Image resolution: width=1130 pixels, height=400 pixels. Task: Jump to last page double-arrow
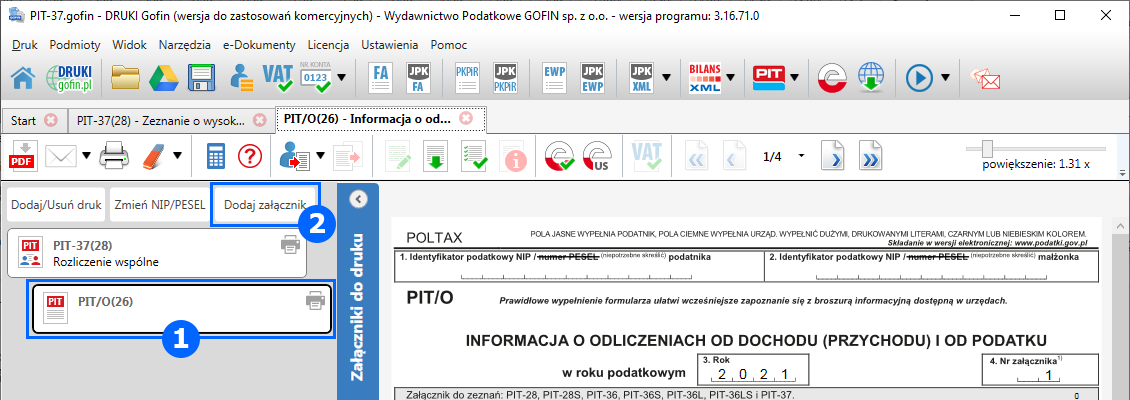click(871, 155)
